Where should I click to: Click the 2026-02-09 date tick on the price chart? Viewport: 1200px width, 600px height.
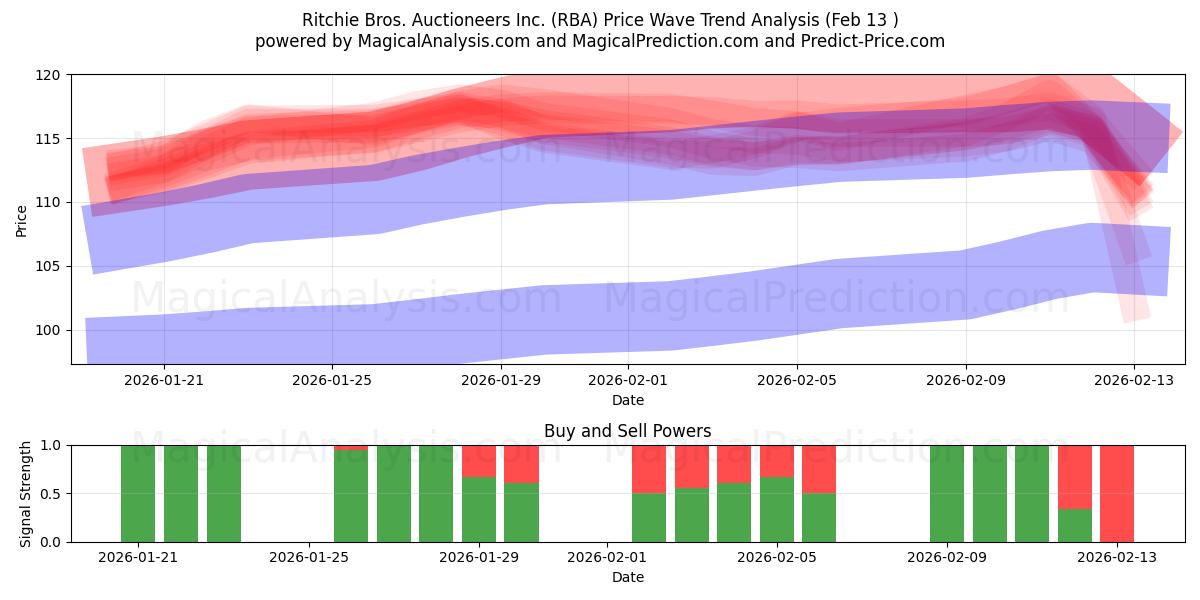coord(965,380)
